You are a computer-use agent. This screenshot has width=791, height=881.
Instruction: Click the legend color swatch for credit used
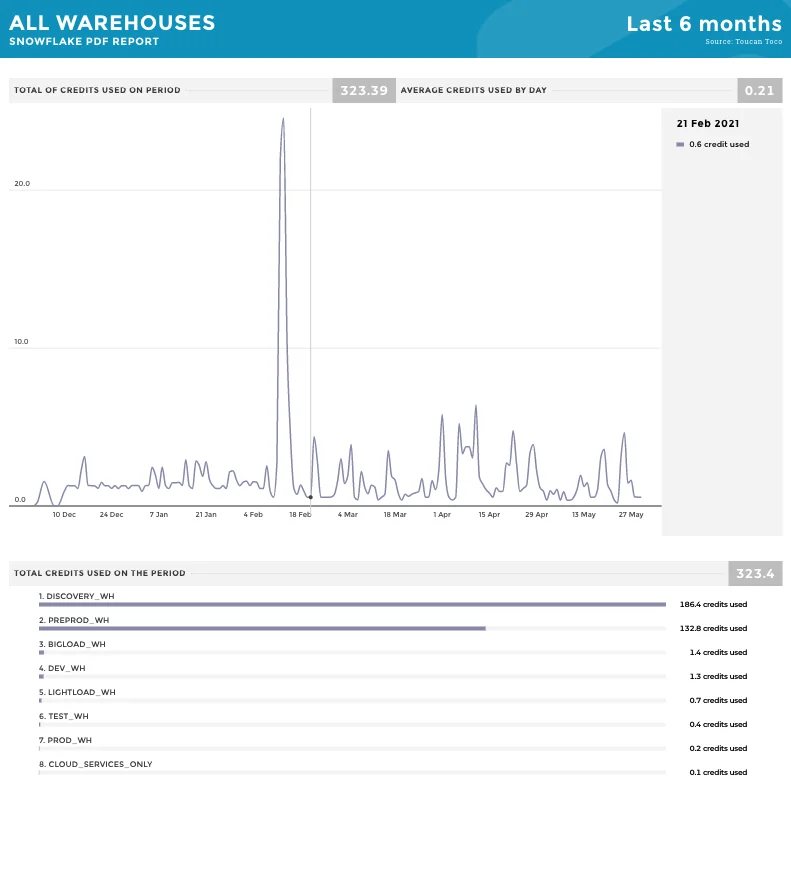click(680, 145)
